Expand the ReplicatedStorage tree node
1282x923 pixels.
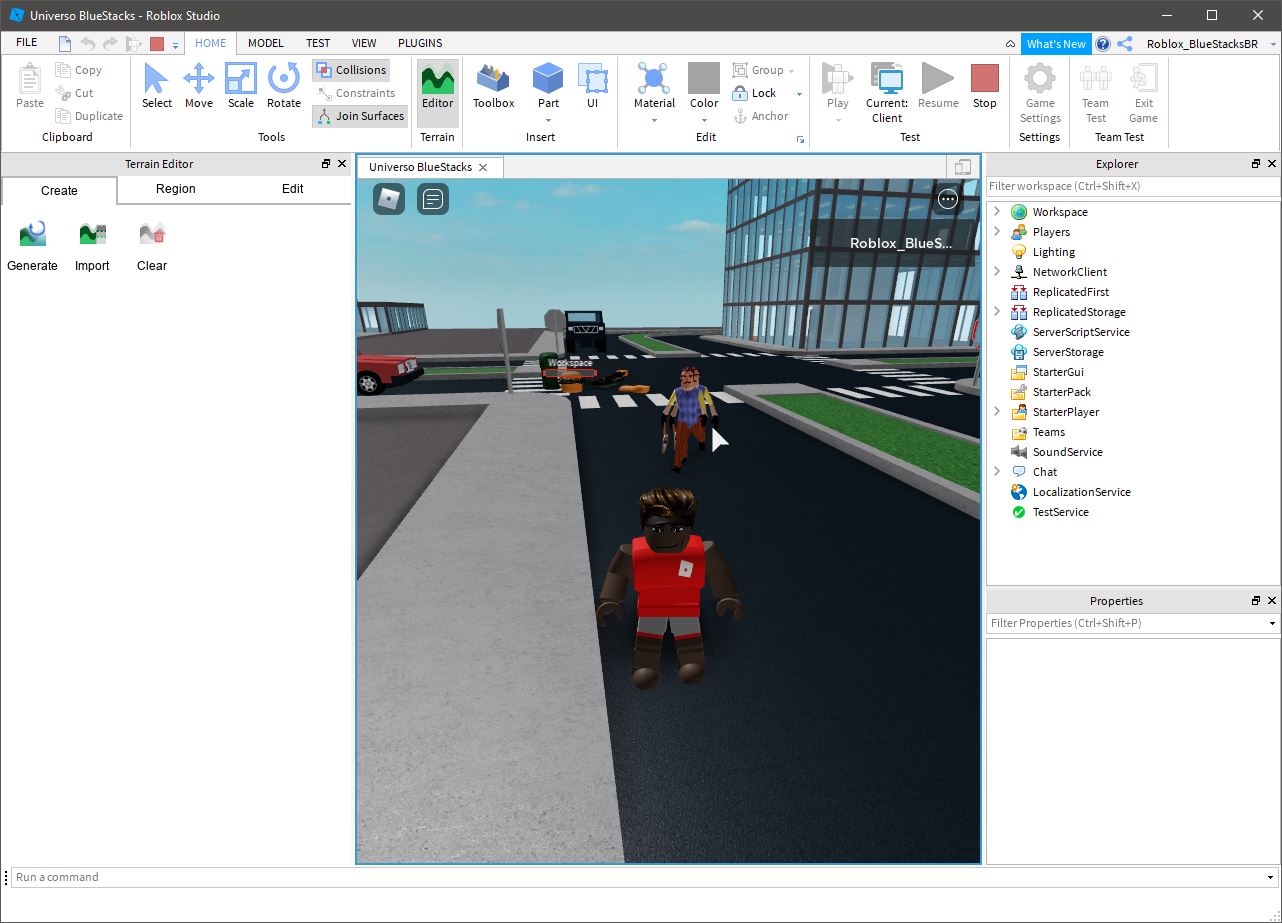(996, 312)
